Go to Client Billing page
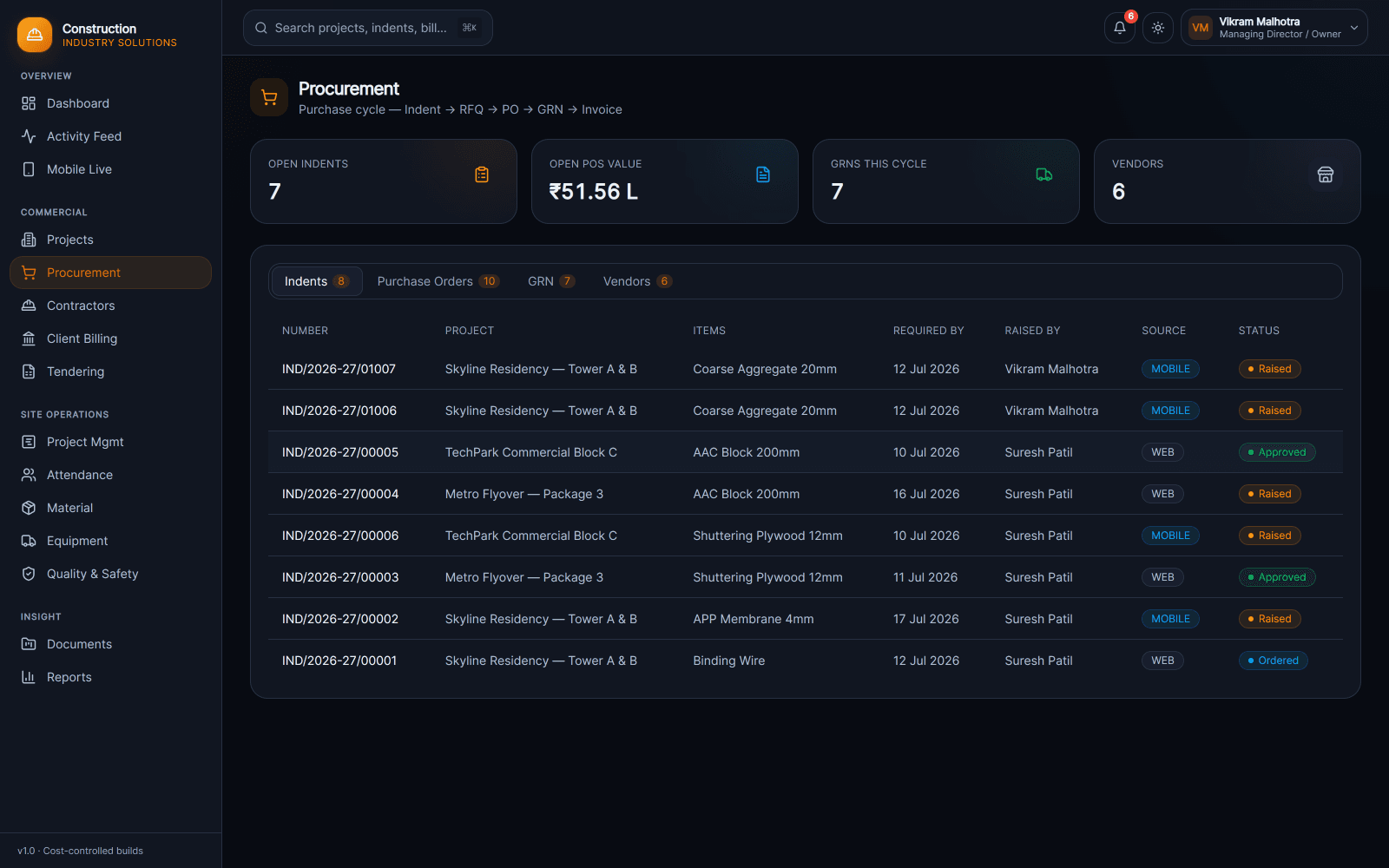This screenshot has height=868, width=1389. point(110,339)
